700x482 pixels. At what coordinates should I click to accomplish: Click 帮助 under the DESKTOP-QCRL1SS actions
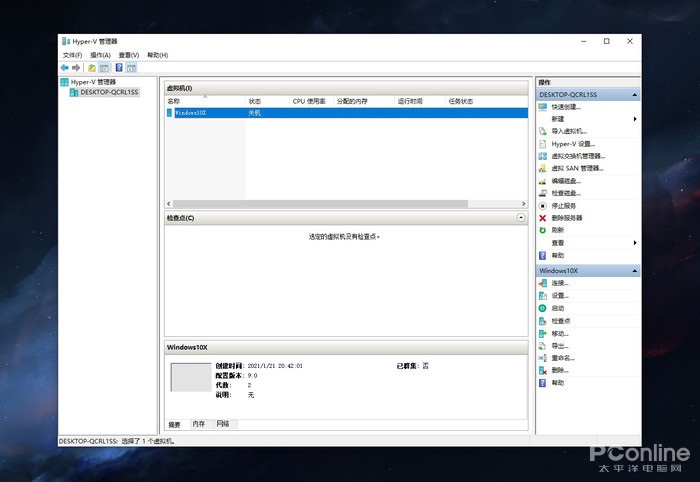pyautogui.click(x=558, y=255)
